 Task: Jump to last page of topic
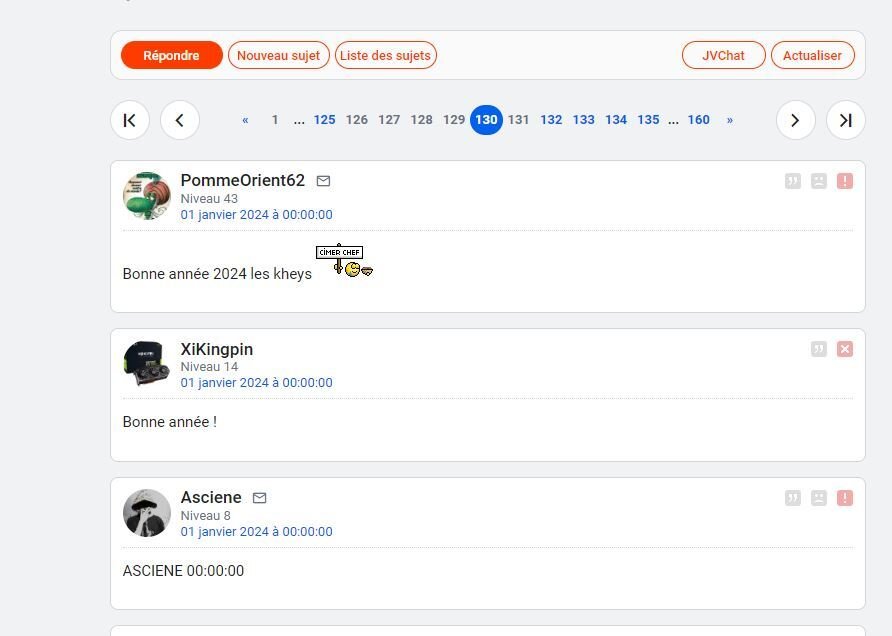click(845, 120)
